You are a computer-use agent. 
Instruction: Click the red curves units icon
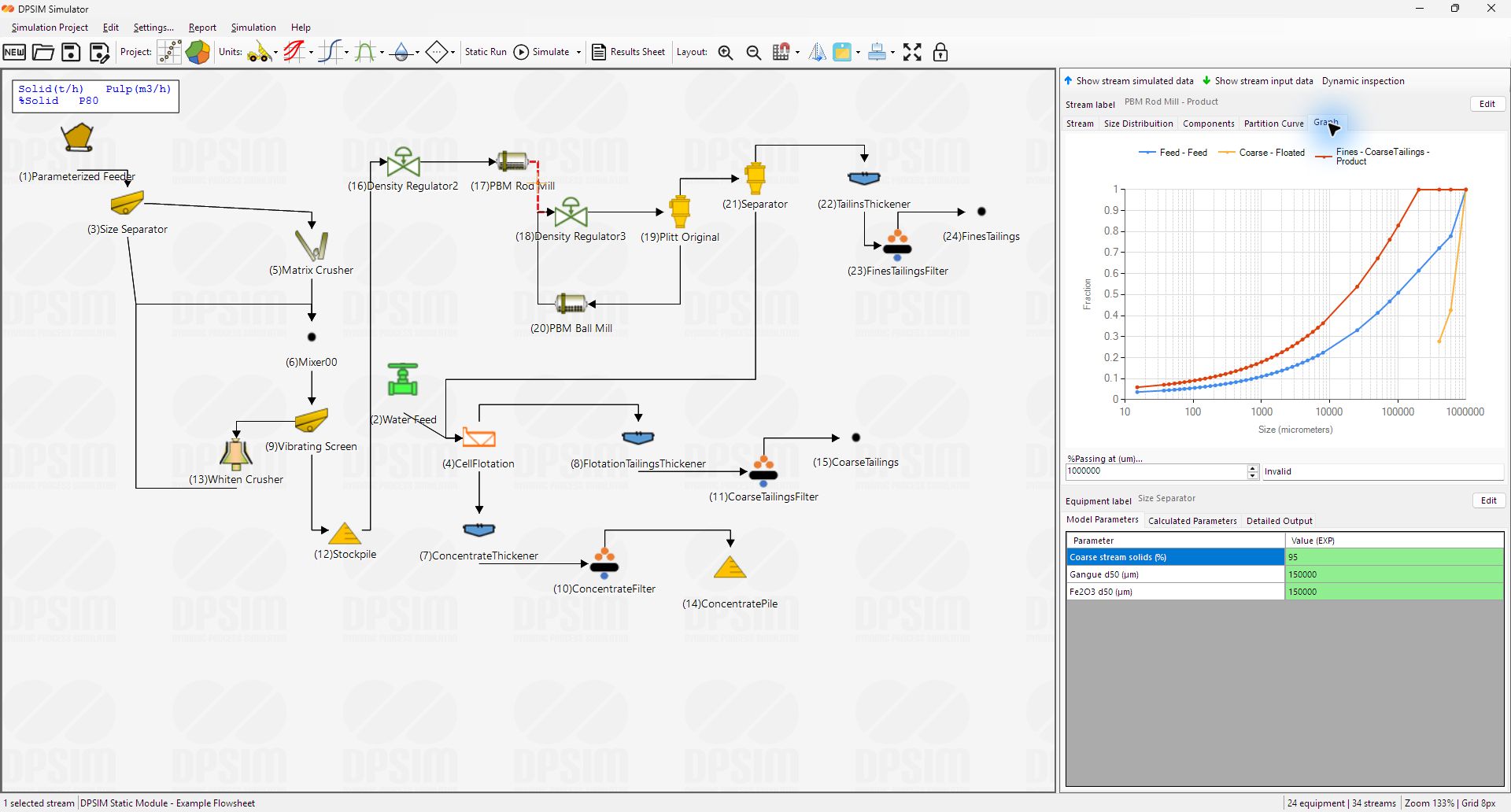294,52
